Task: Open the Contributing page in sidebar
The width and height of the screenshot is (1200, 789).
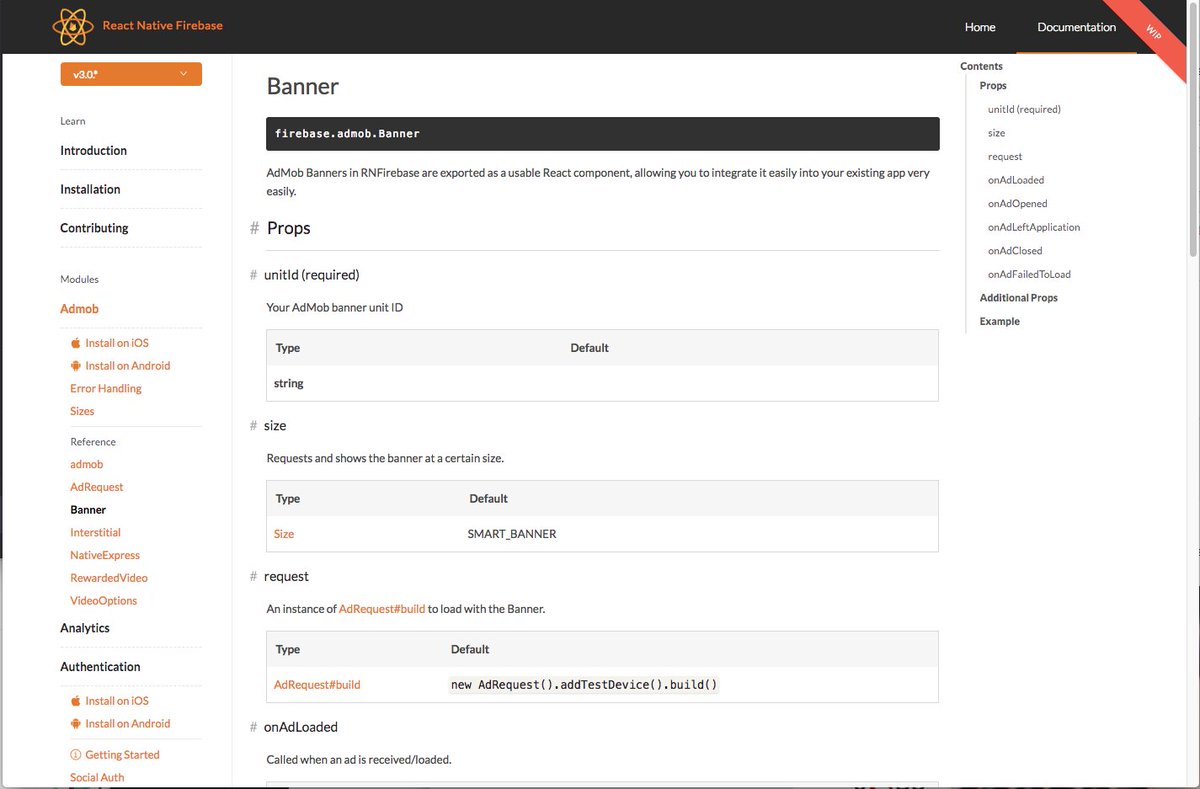Action: point(94,228)
